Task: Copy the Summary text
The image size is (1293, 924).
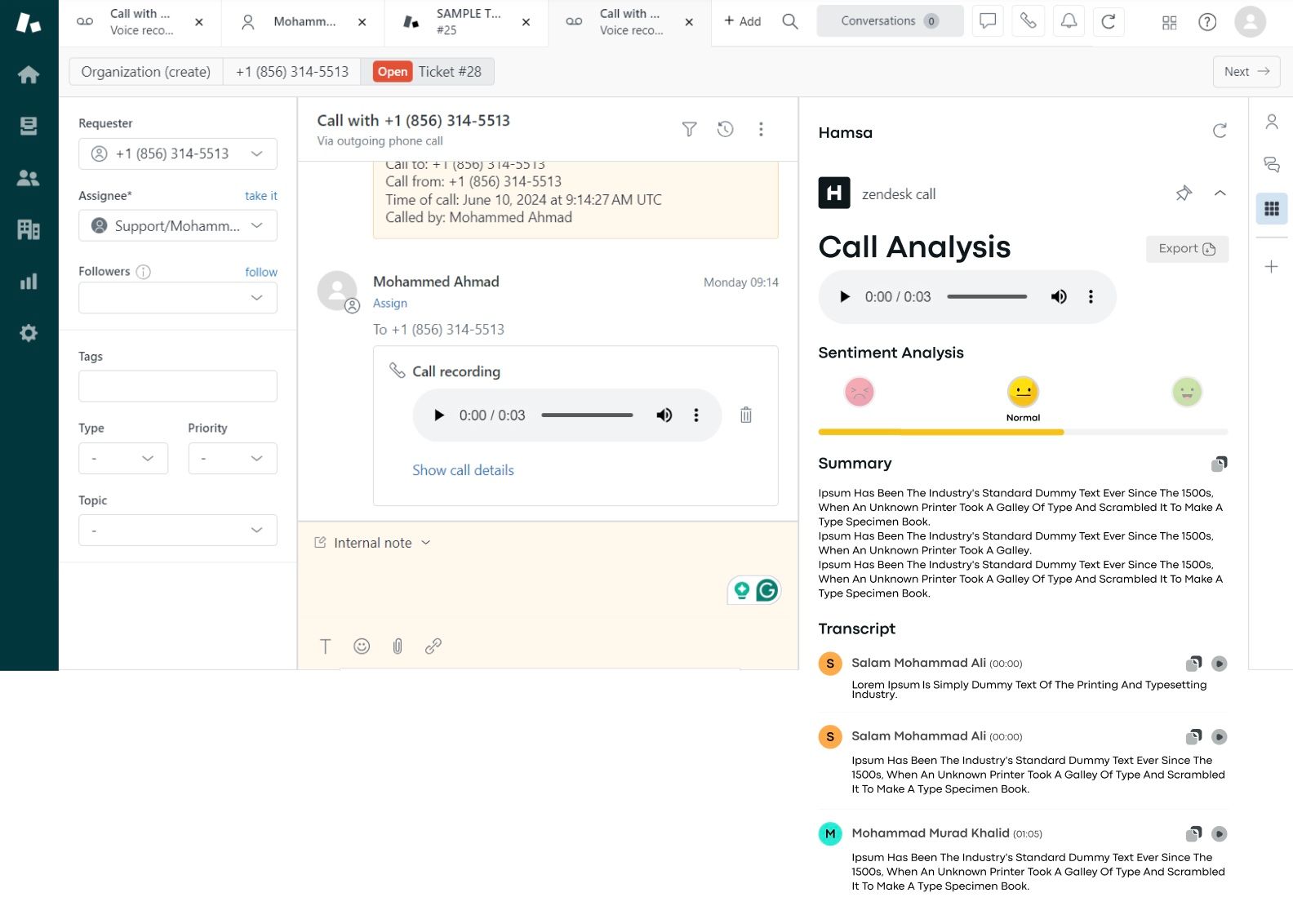Action: click(1220, 464)
